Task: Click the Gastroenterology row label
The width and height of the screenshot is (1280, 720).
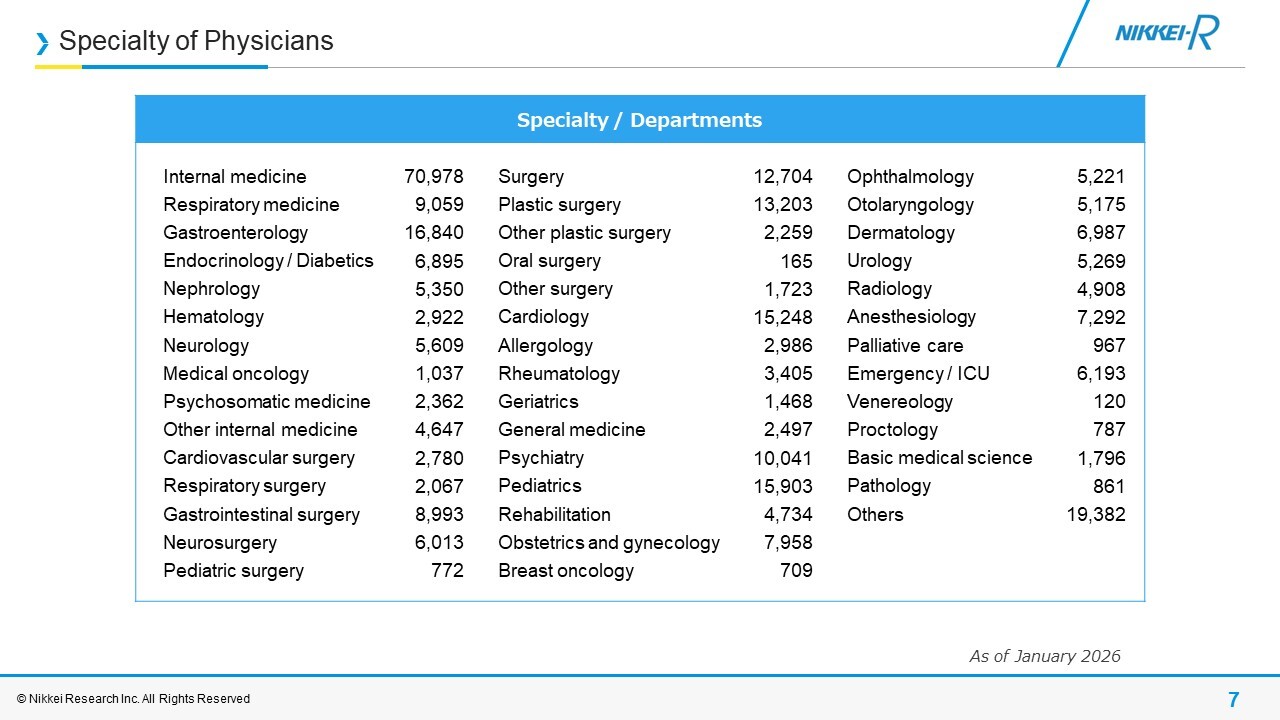Action: tap(236, 233)
